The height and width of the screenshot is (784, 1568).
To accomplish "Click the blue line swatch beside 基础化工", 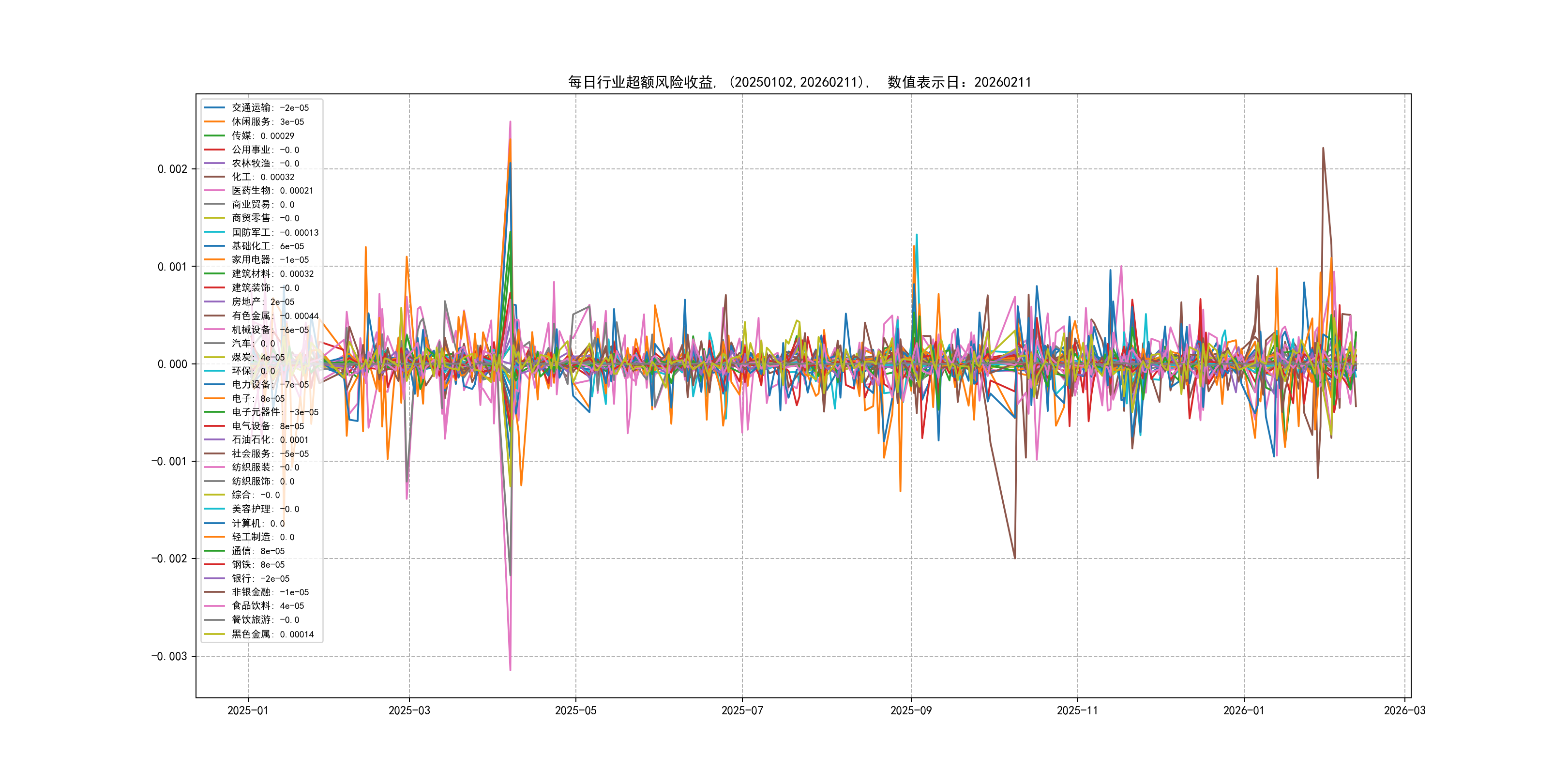I will click(x=214, y=246).
